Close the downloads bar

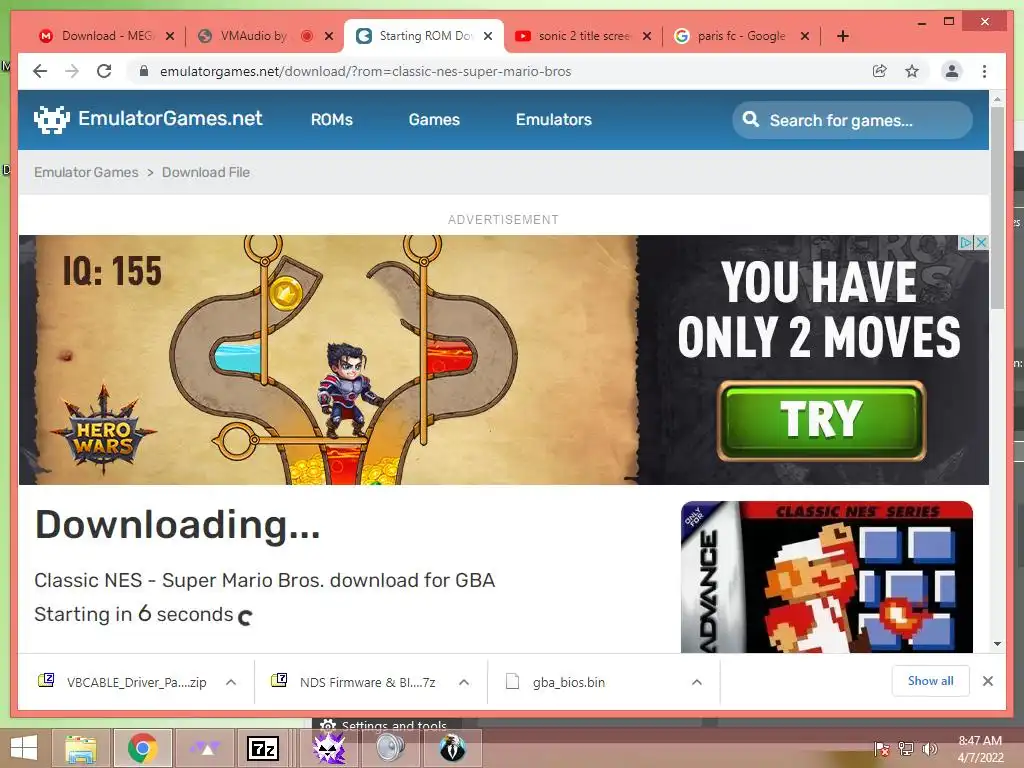987,681
